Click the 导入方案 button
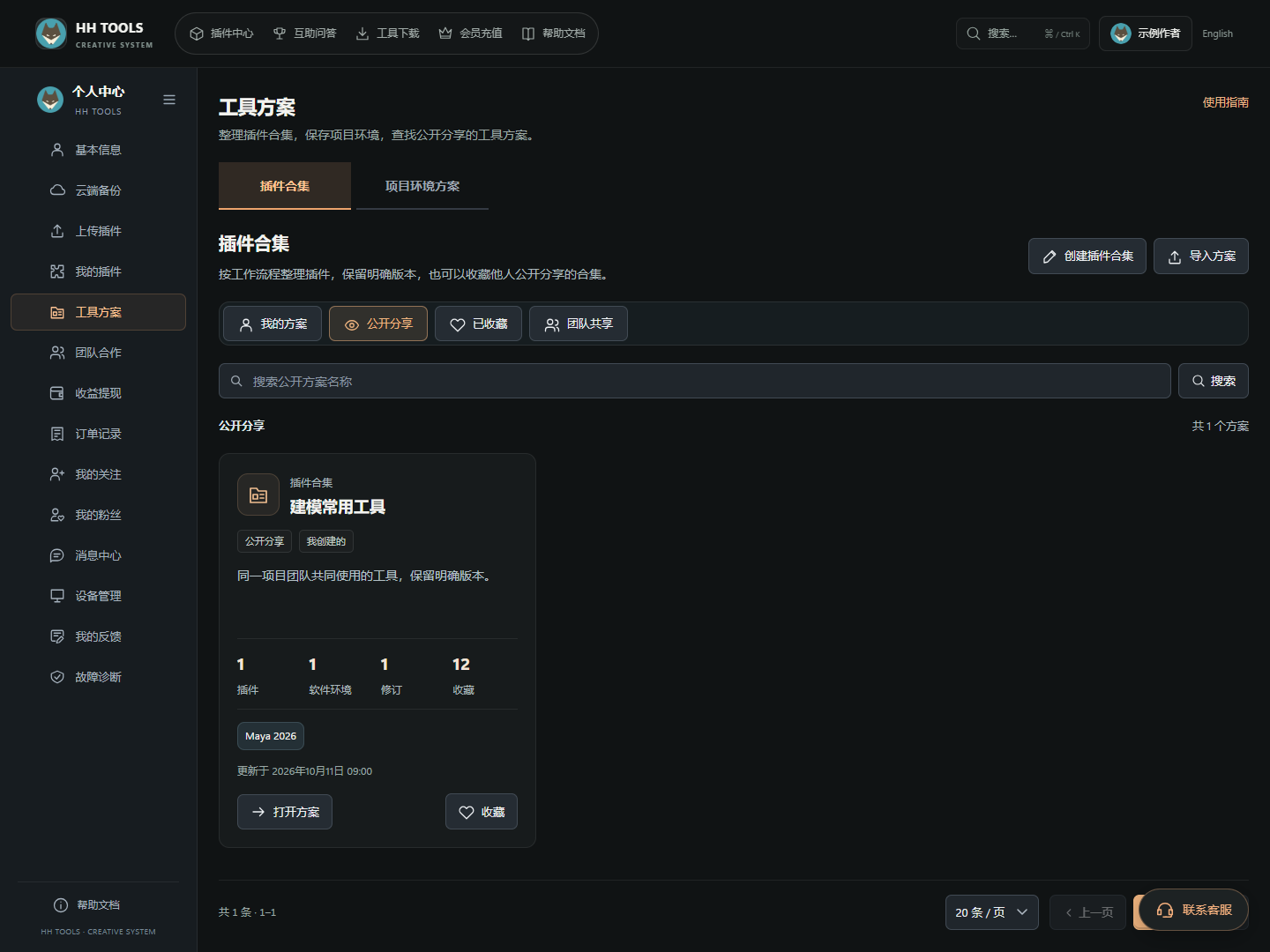Image resolution: width=1270 pixels, height=952 pixels. coord(1201,256)
